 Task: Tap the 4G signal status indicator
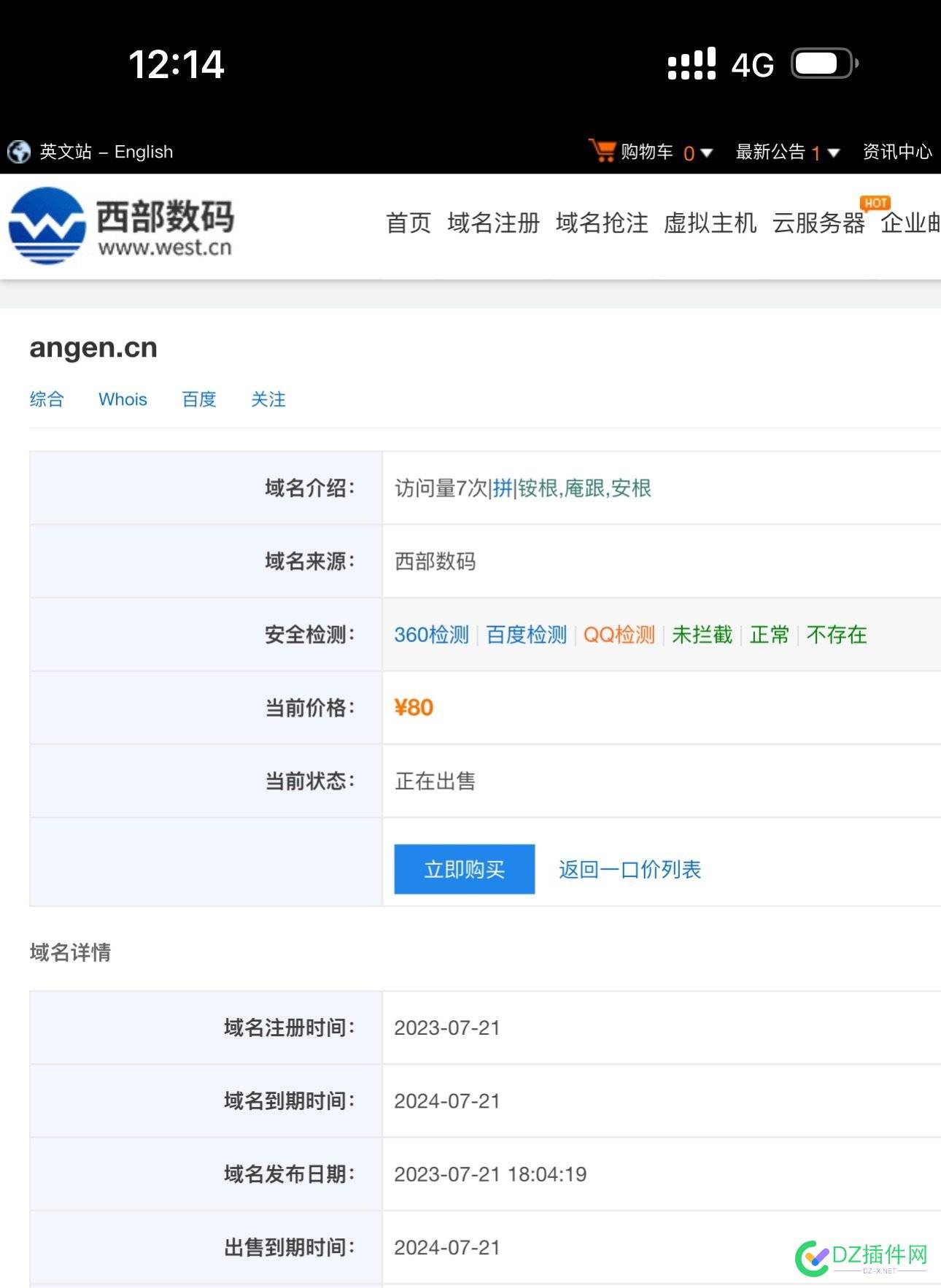753,65
